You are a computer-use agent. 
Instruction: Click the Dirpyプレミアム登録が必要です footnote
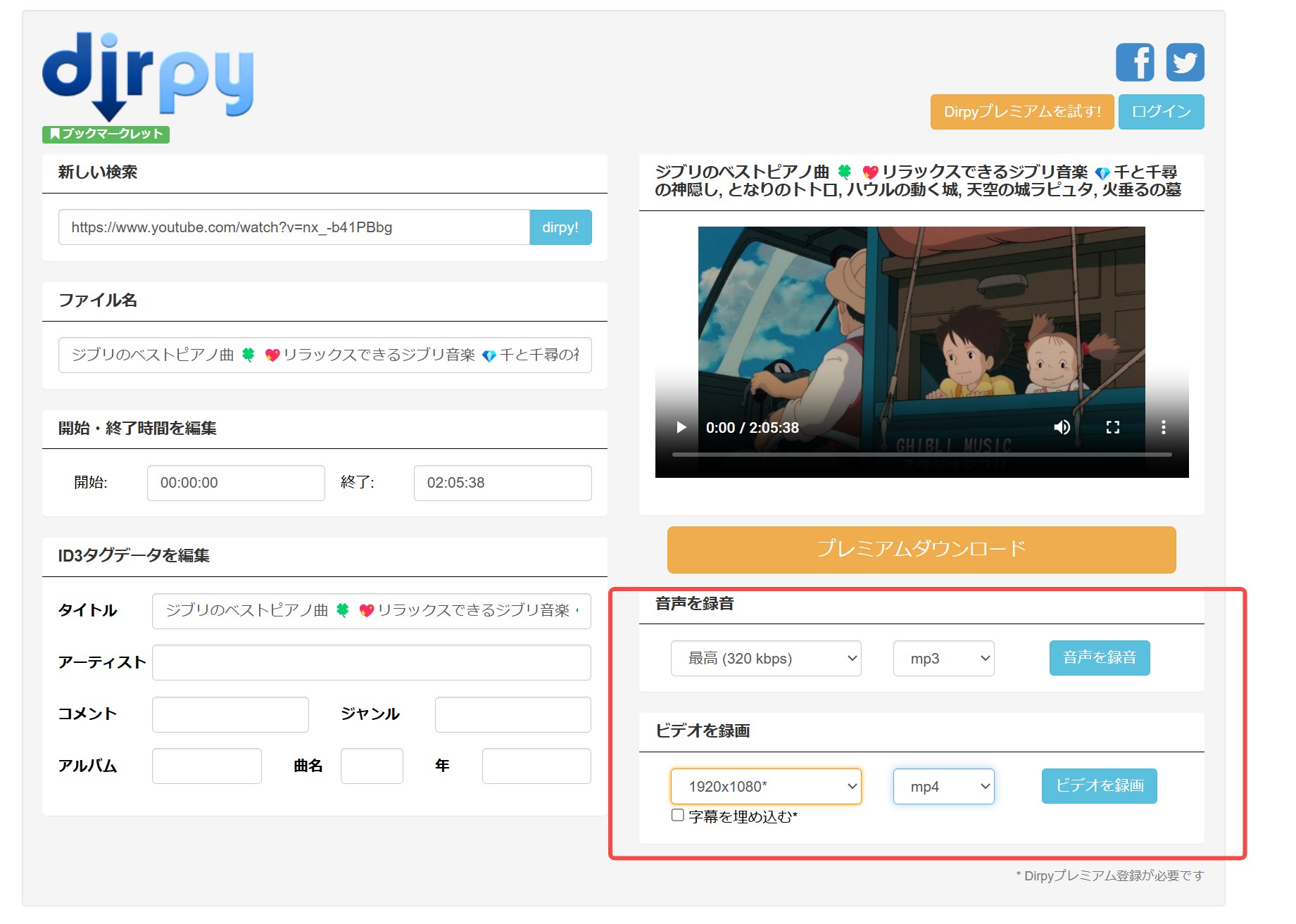[1110, 875]
